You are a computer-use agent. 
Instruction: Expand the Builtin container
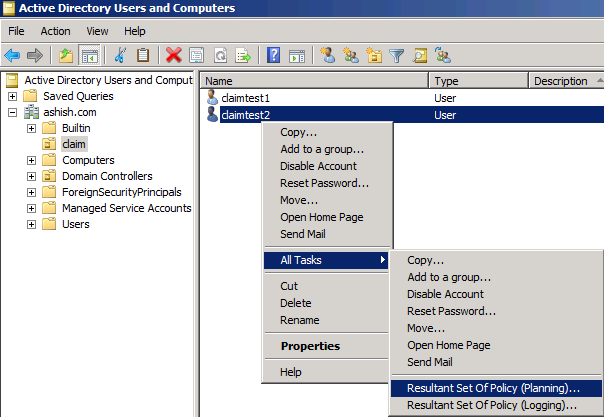[x=31, y=128]
